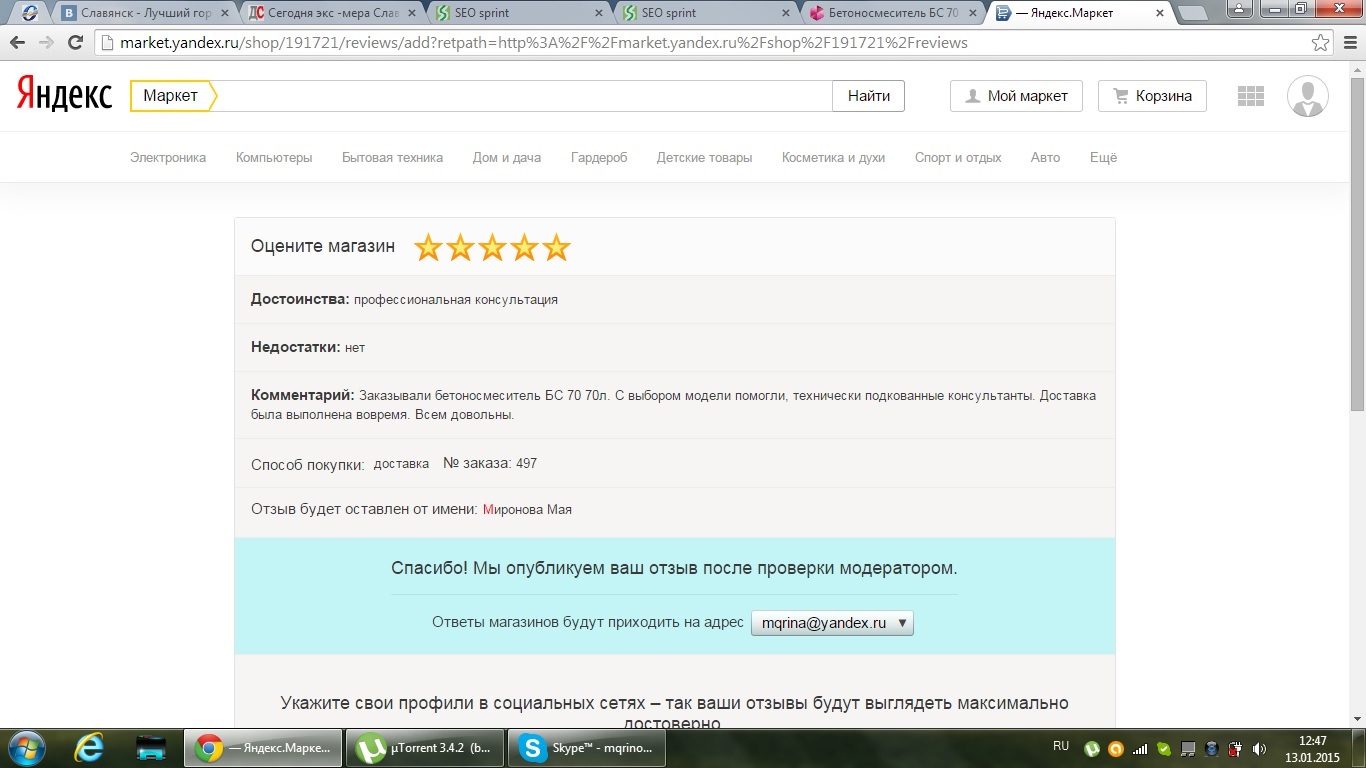Switch to the Сегодня экс-мера Слав tab
Image resolution: width=1366 pixels, height=768 pixels.
(x=332, y=13)
